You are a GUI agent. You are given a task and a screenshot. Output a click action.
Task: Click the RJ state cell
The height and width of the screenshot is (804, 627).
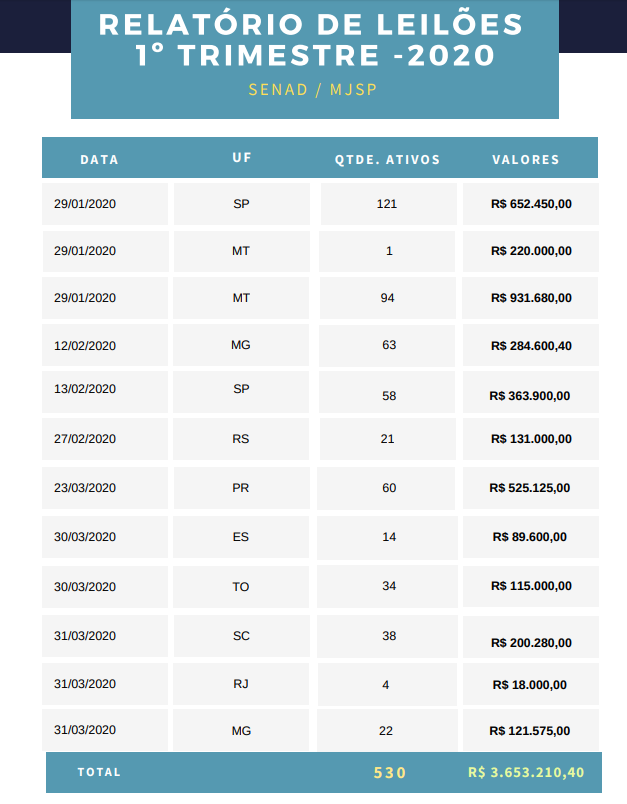pyautogui.click(x=241, y=684)
